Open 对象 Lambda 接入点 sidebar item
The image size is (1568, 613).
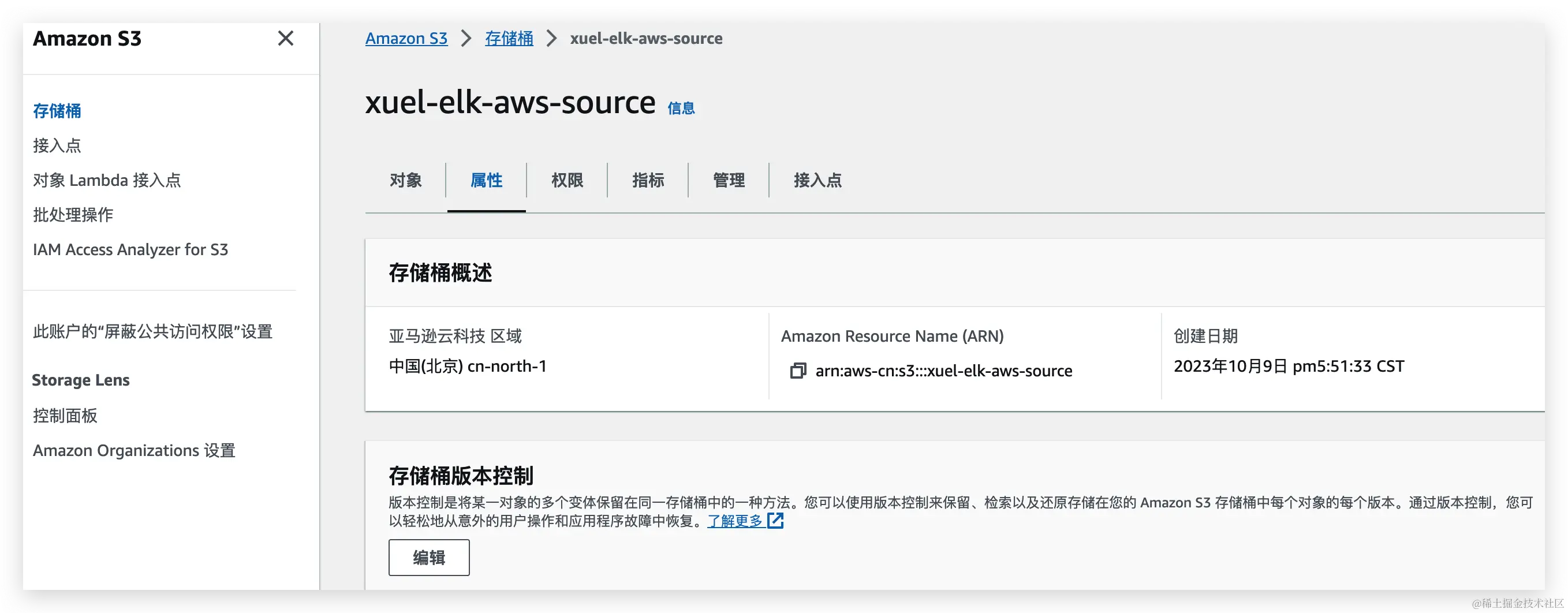107,180
